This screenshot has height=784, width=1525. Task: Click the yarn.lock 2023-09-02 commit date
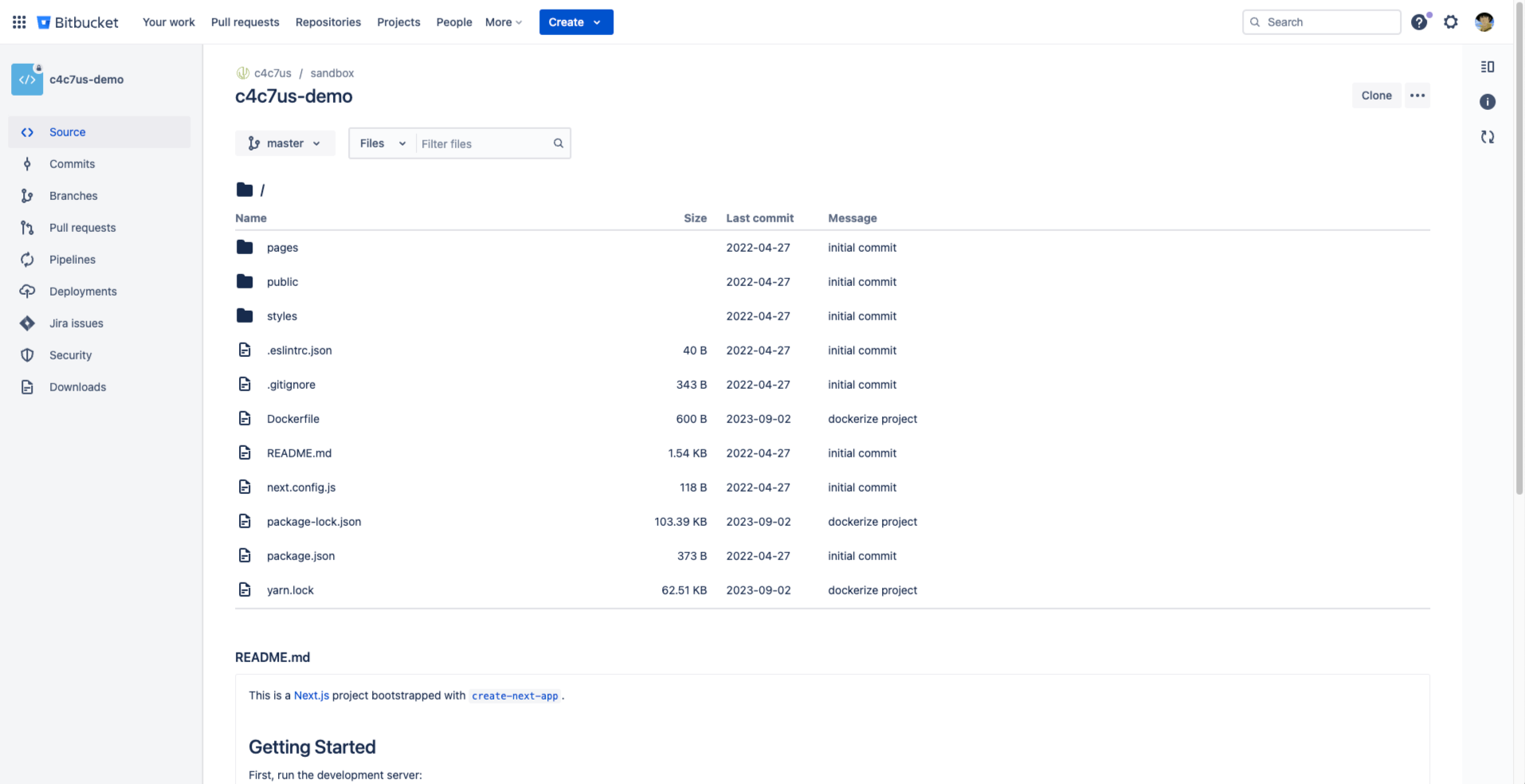coord(759,590)
